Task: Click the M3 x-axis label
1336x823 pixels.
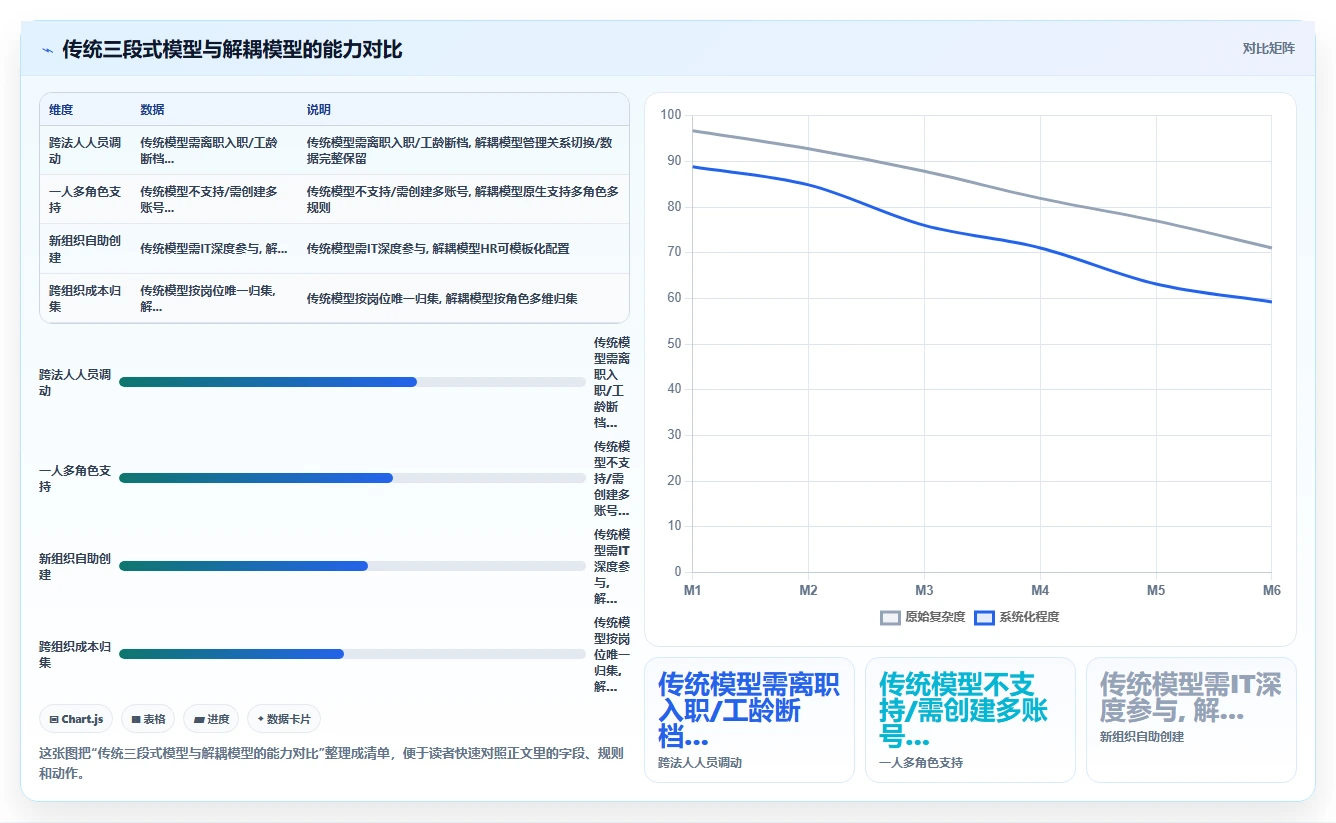Action: pyautogui.click(x=924, y=591)
